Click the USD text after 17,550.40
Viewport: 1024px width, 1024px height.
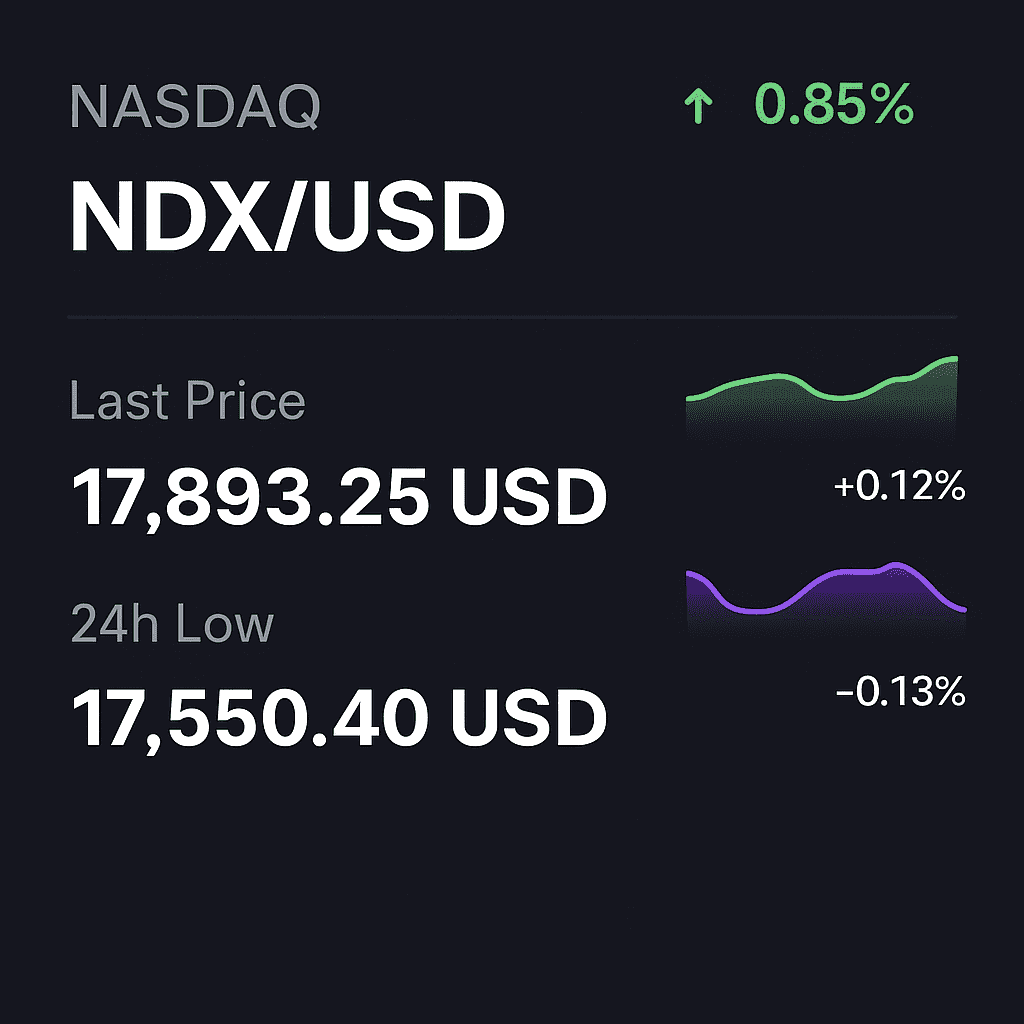click(x=528, y=718)
